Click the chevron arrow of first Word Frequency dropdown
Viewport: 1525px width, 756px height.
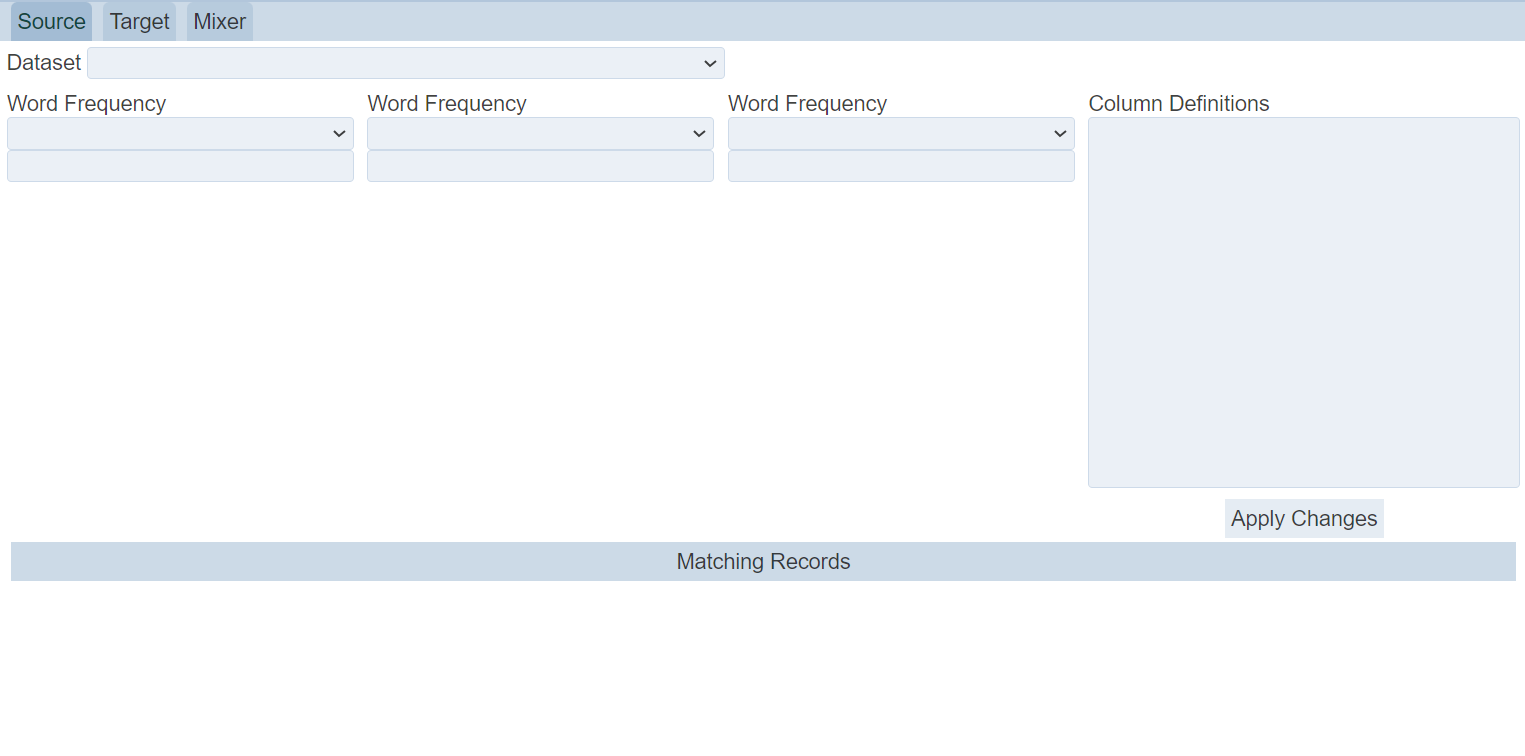pos(339,133)
